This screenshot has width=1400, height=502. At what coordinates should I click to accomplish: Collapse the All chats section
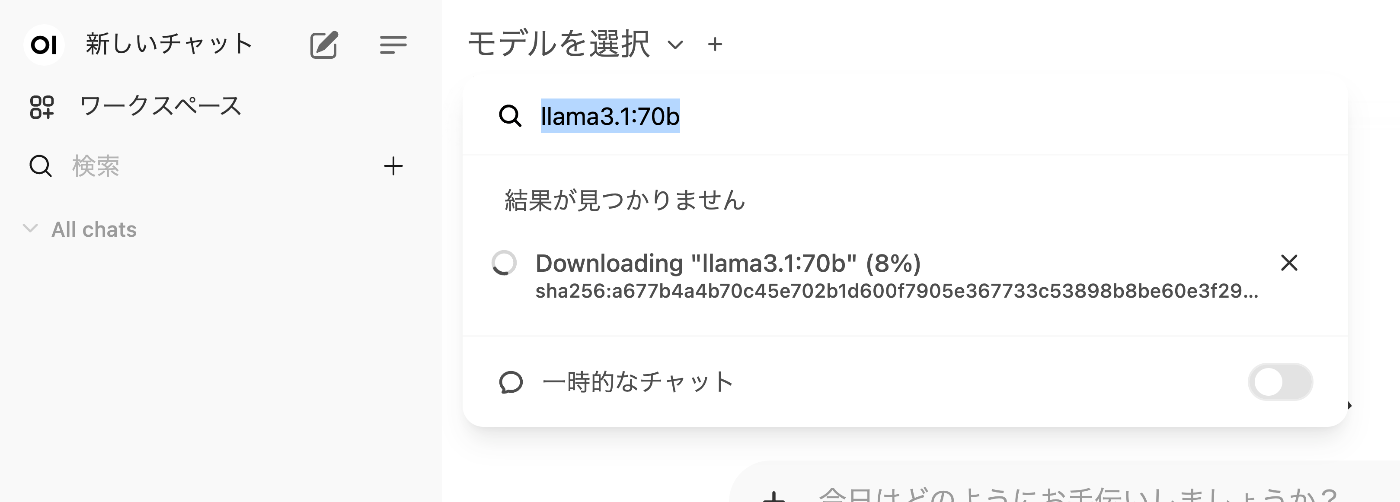(30, 230)
